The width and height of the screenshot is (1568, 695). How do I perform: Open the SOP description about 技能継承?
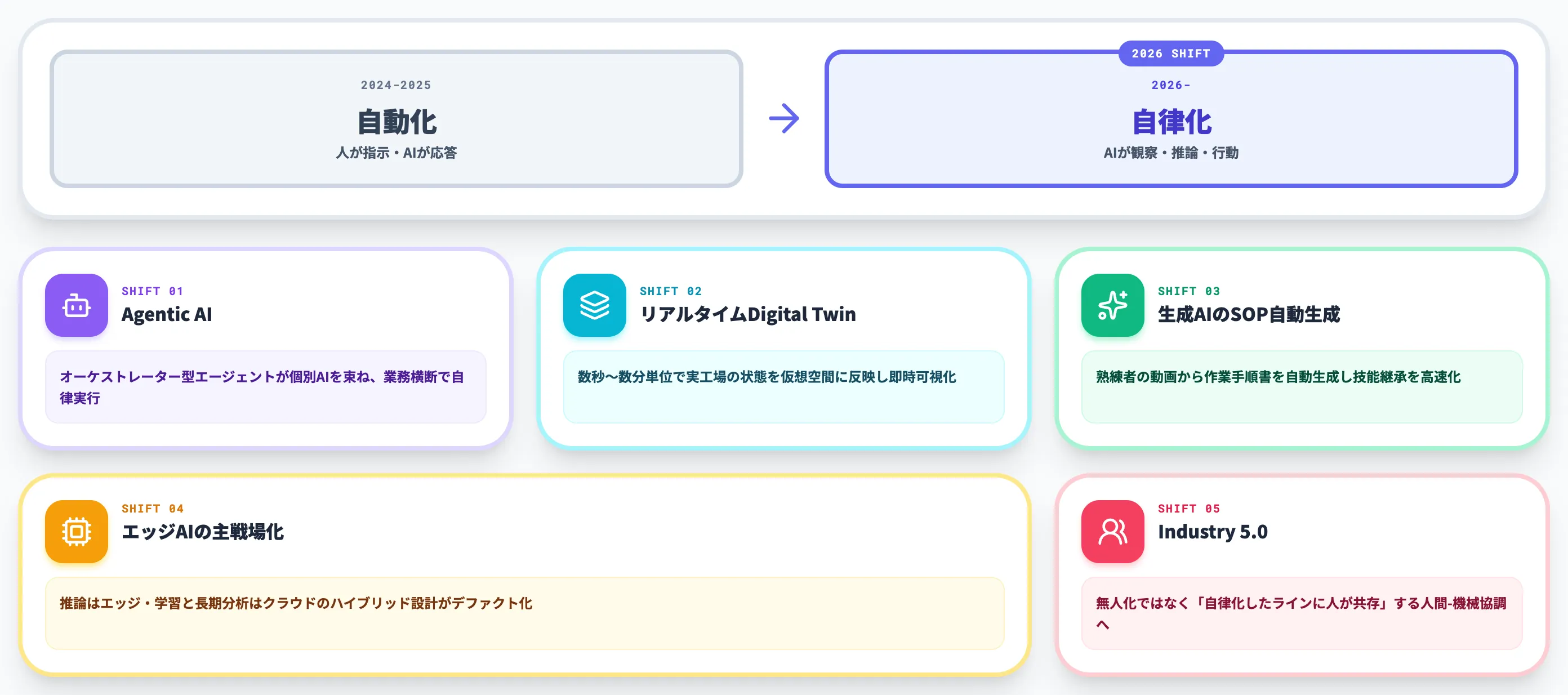(1302, 387)
